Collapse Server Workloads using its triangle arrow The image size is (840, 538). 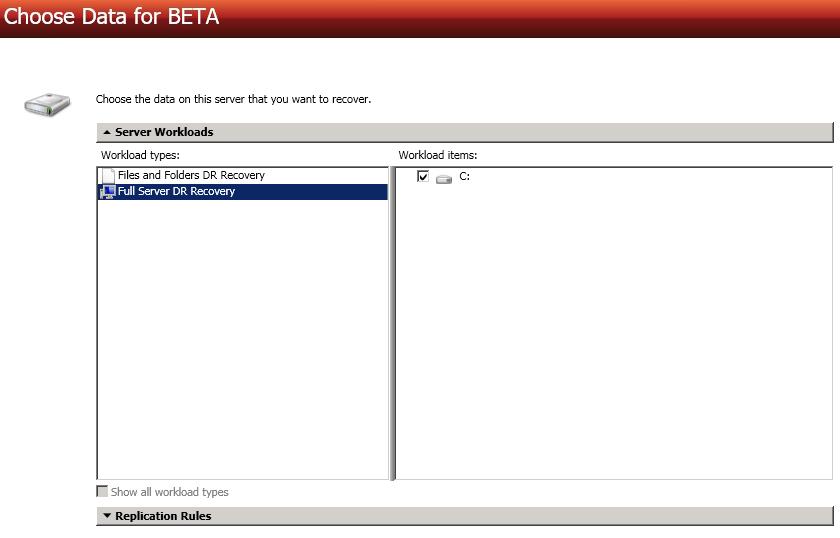(107, 132)
